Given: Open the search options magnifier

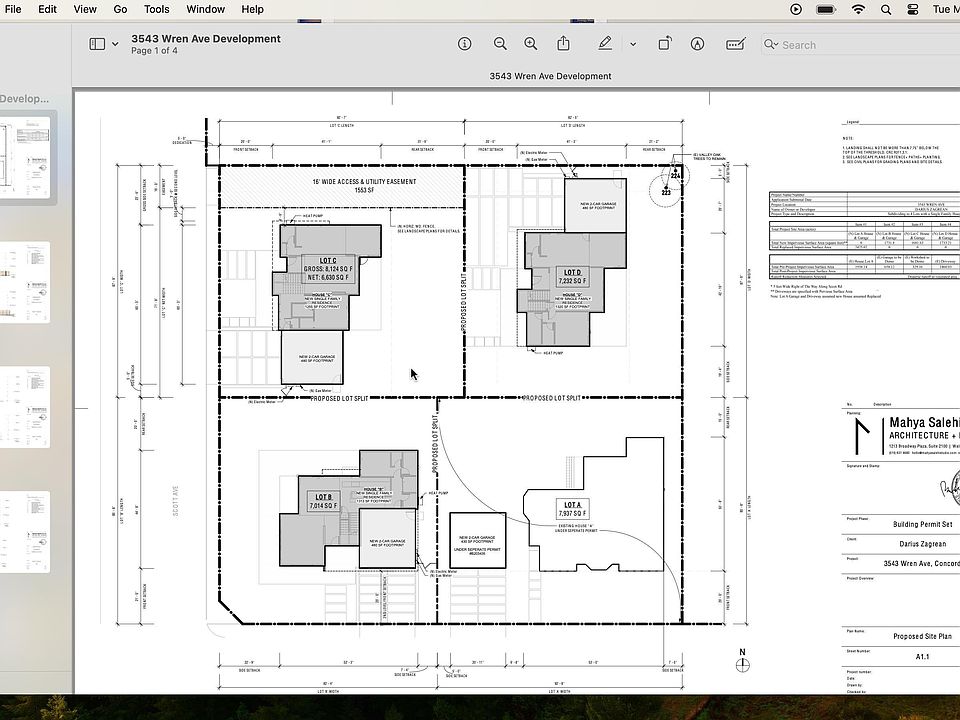Looking at the screenshot, I should 771,44.
